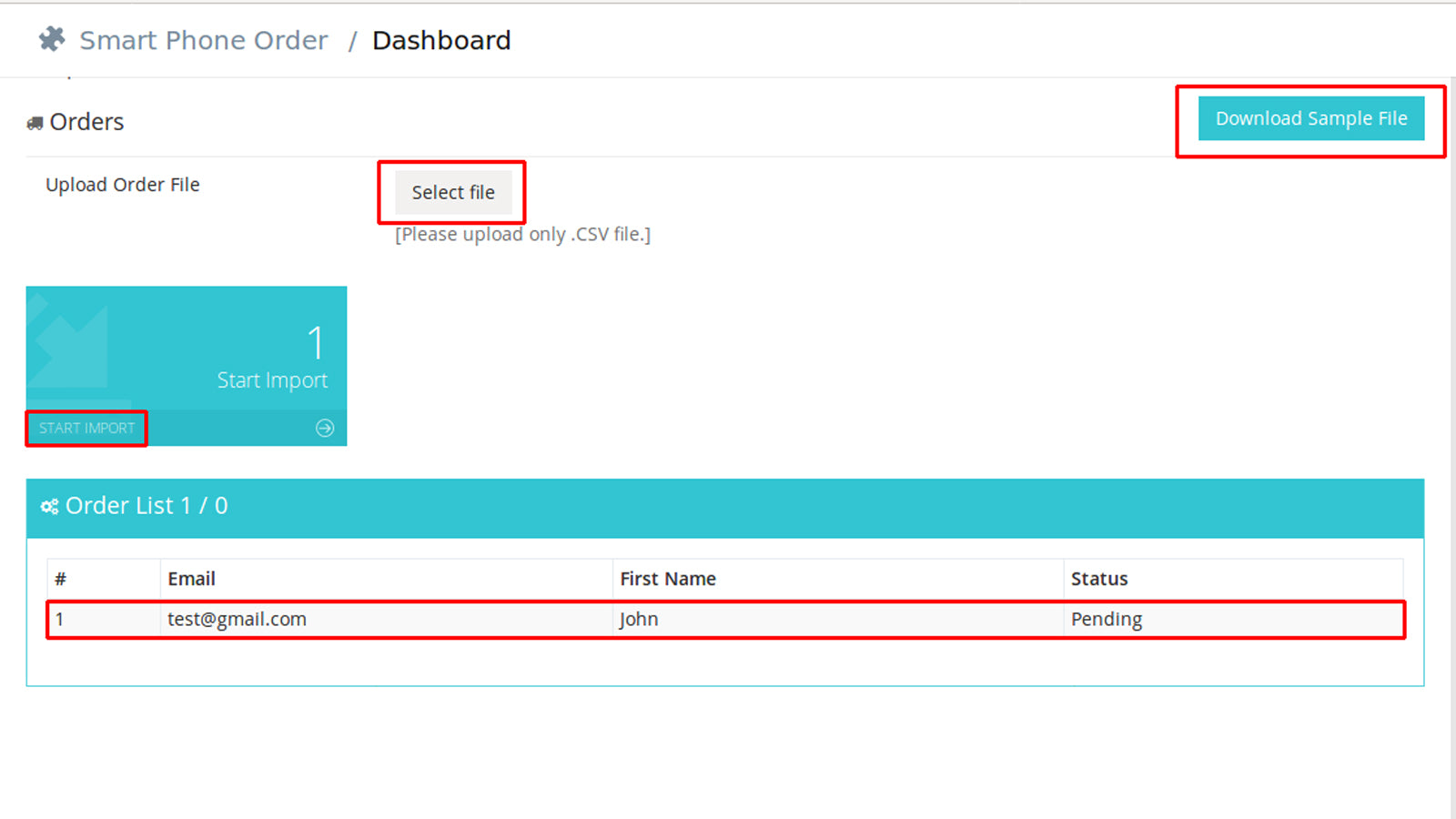Click the puzzle piece module icon
The image size is (1456, 819).
coord(52,39)
